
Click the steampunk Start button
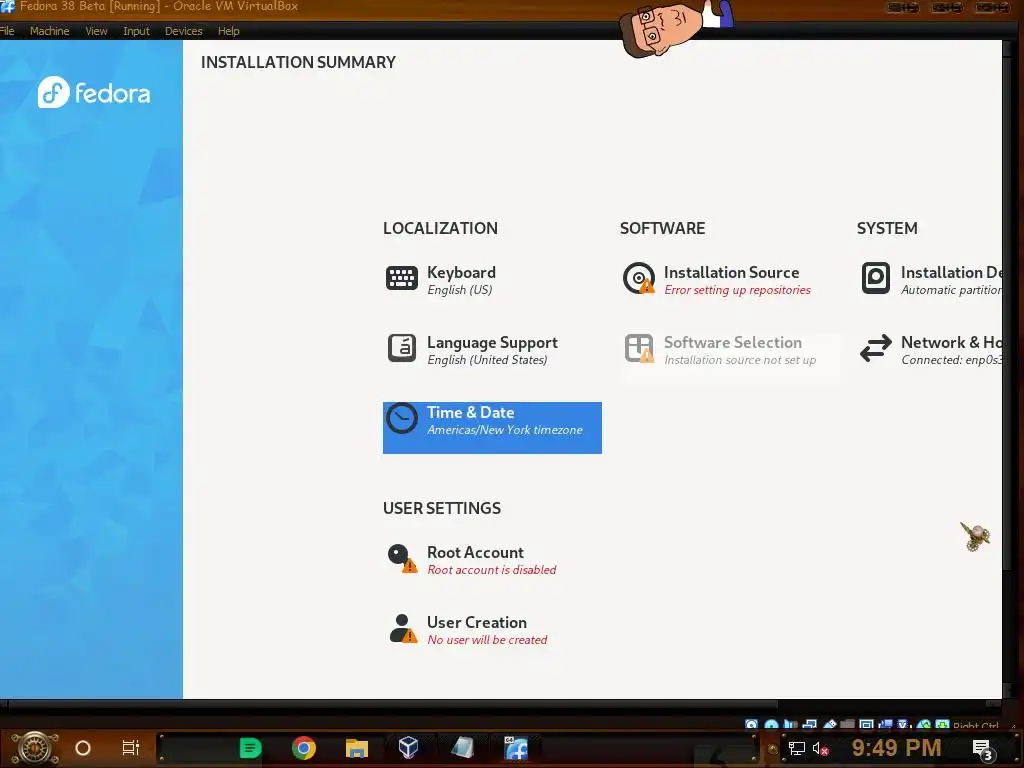(34, 748)
